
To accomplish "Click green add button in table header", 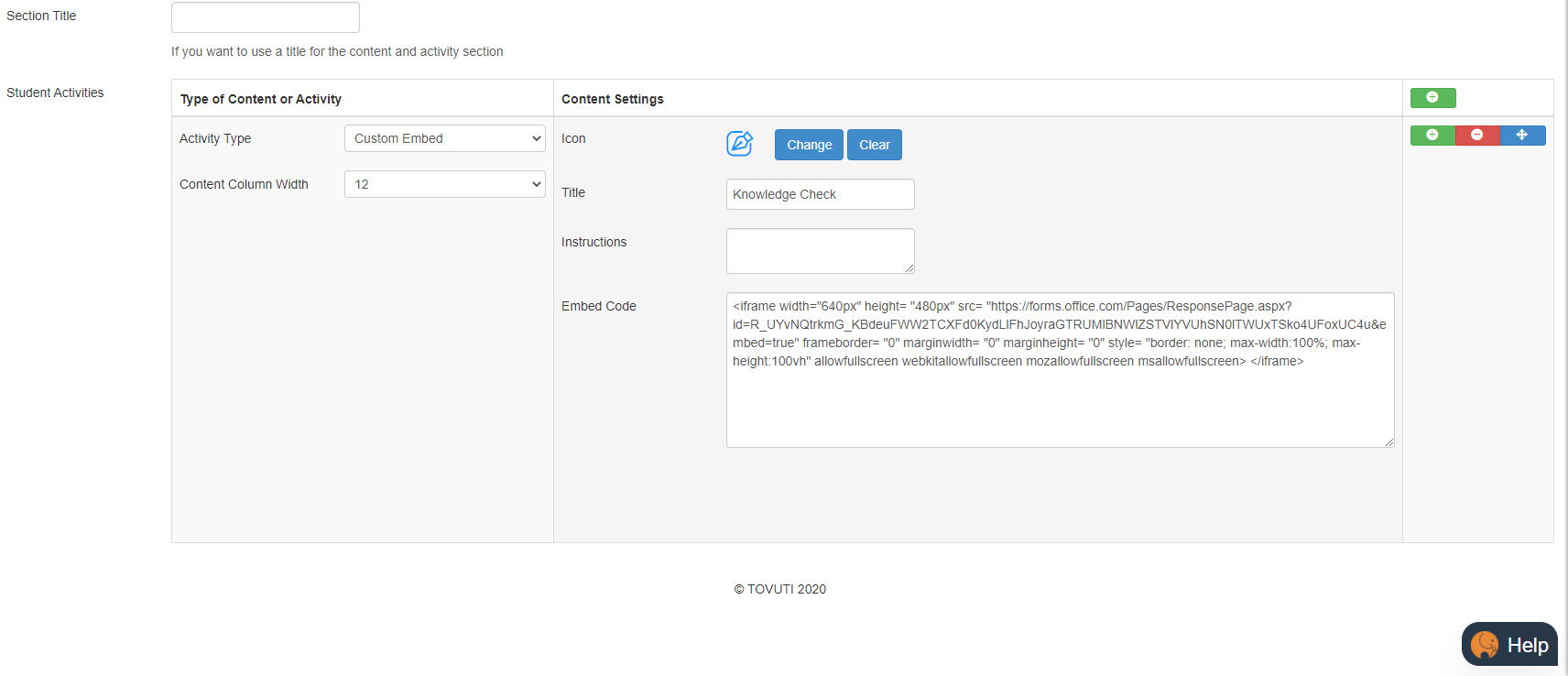I will coord(1432,98).
